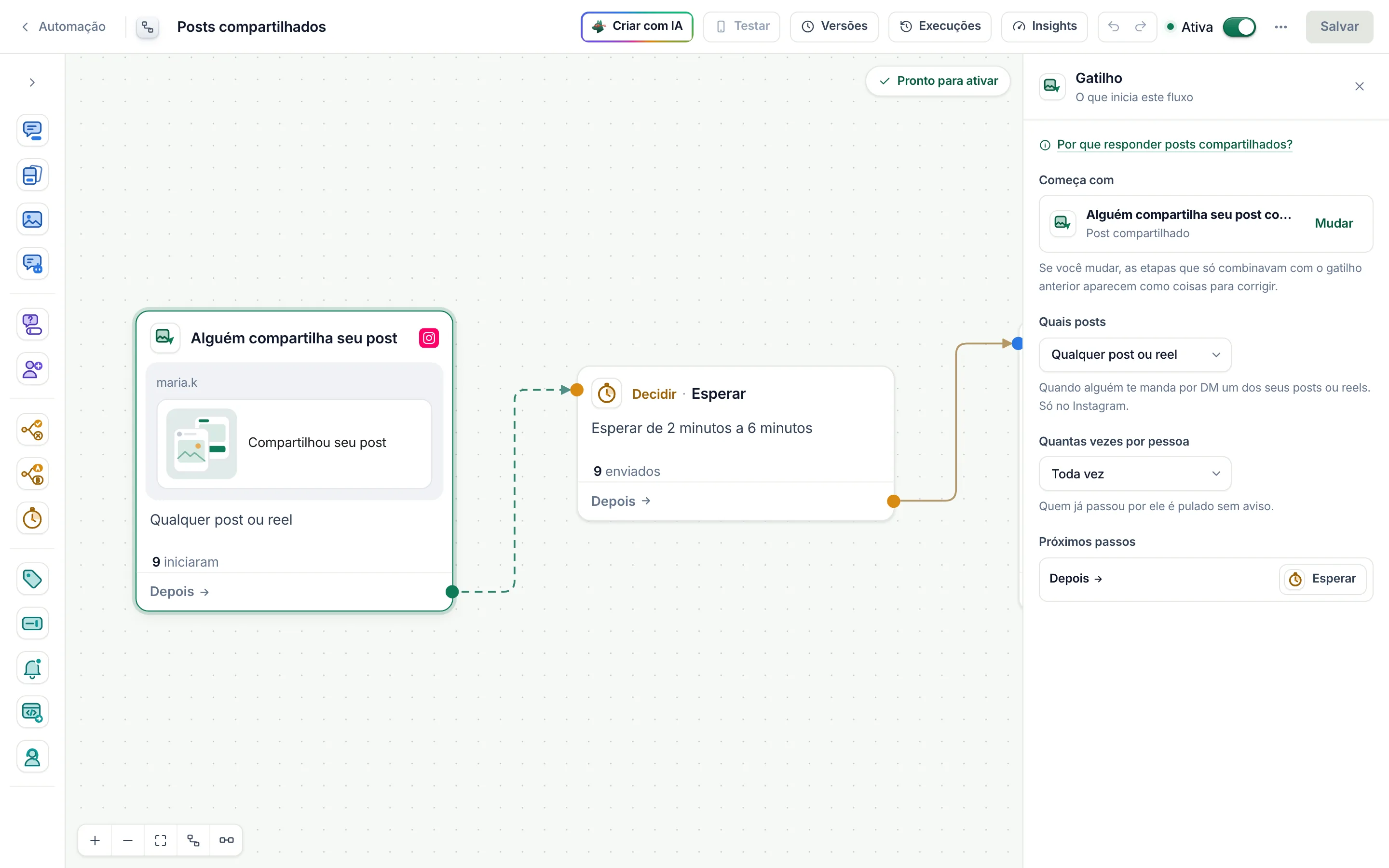Viewport: 1389px width, 868px height.
Task: Undo the last change
Action: click(1114, 27)
